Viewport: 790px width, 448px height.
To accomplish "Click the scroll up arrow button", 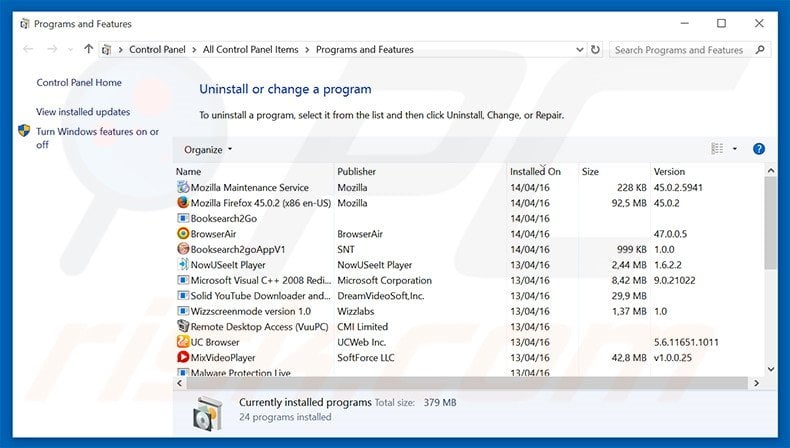I will click(770, 171).
